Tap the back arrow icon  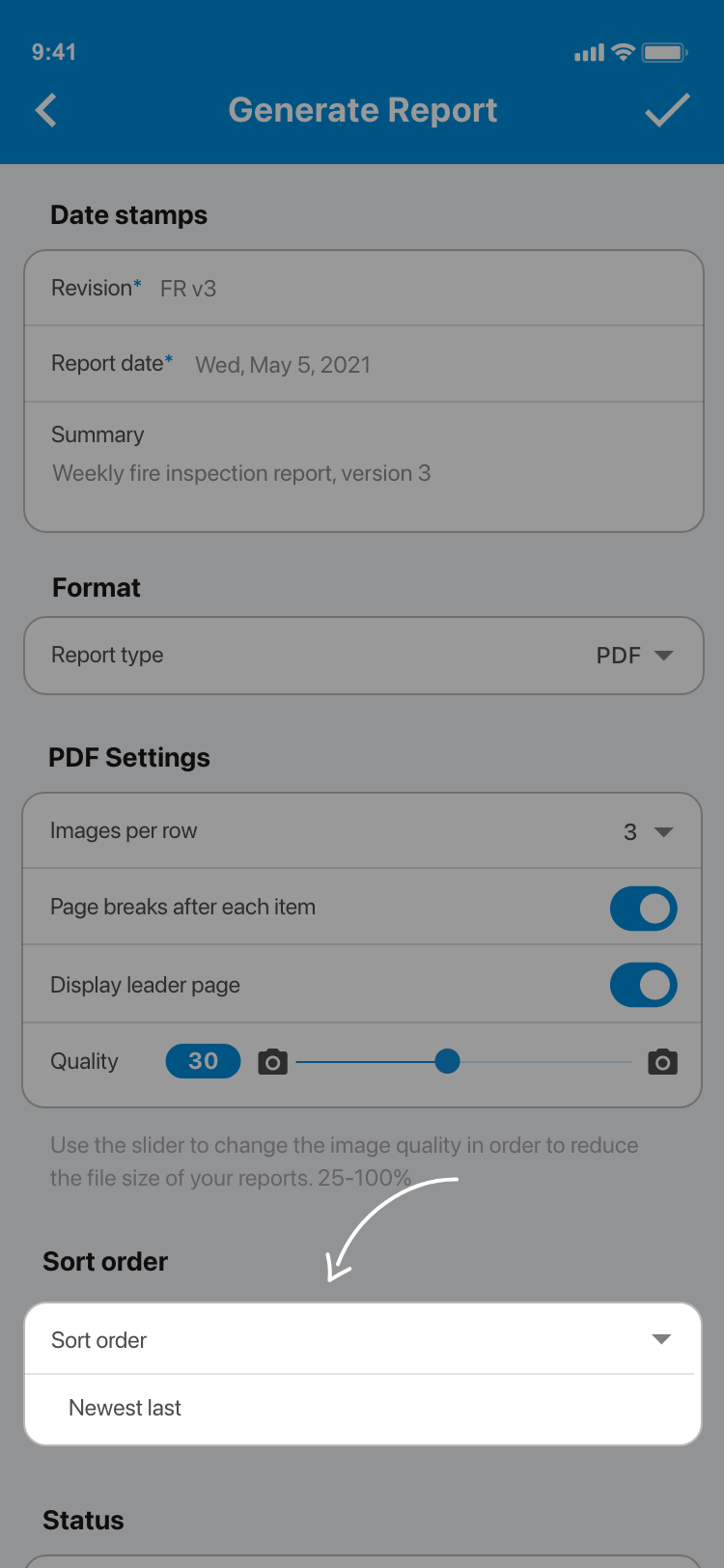pyautogui.click(x=46, y=110)
